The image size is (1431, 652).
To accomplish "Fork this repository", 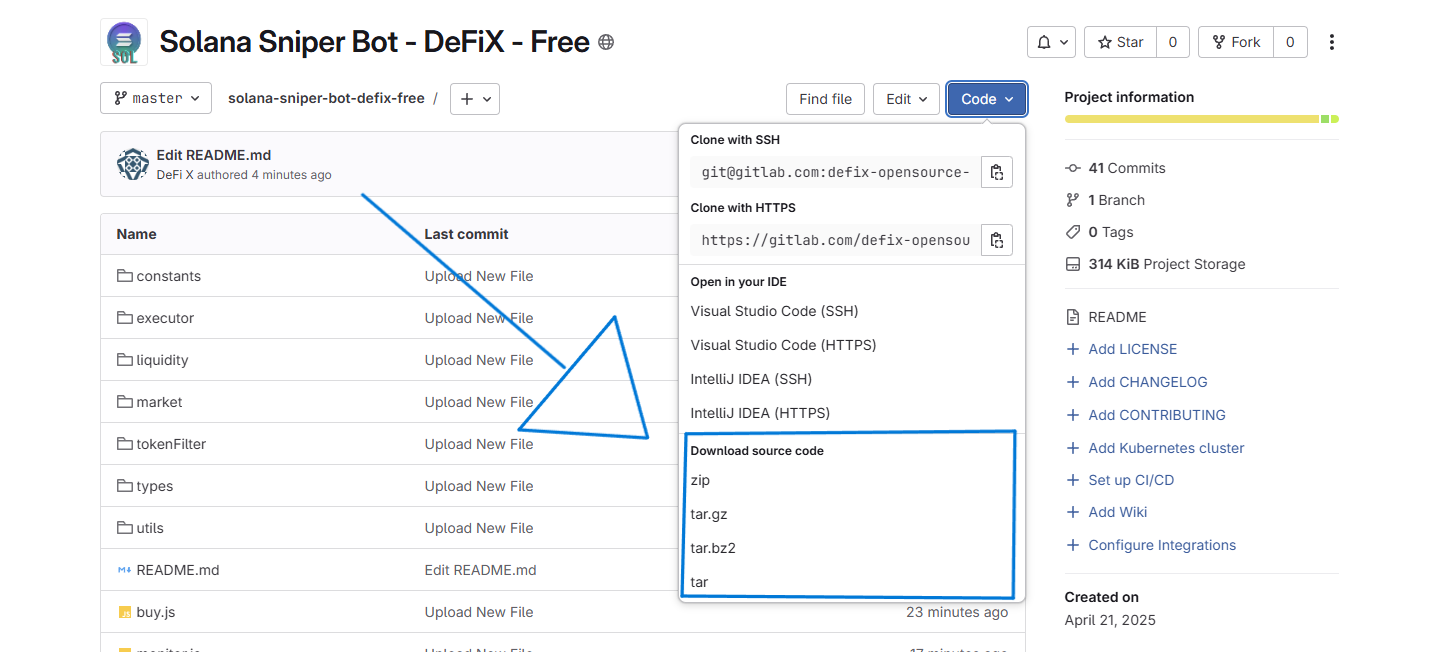I will [1235, 42].
